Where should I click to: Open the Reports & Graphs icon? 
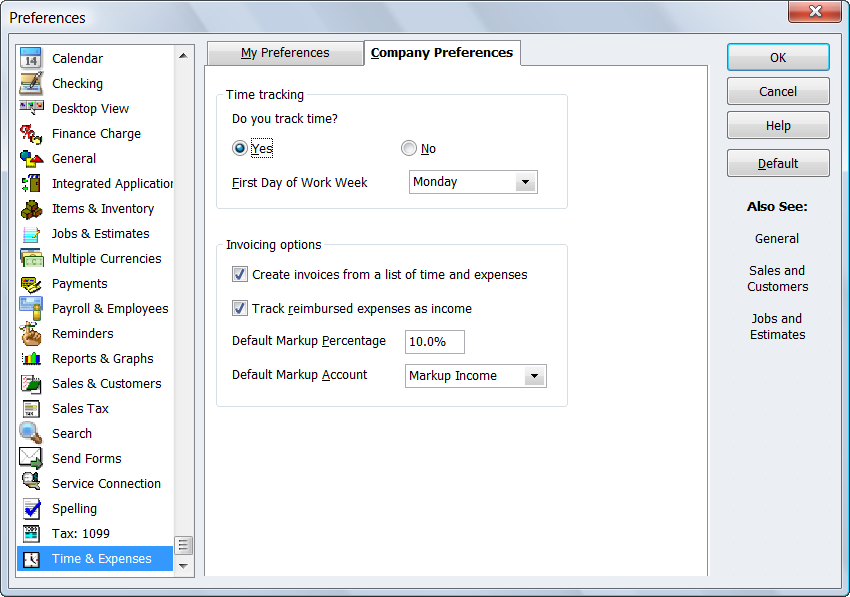pyautogui.click(x=31, y=358)
